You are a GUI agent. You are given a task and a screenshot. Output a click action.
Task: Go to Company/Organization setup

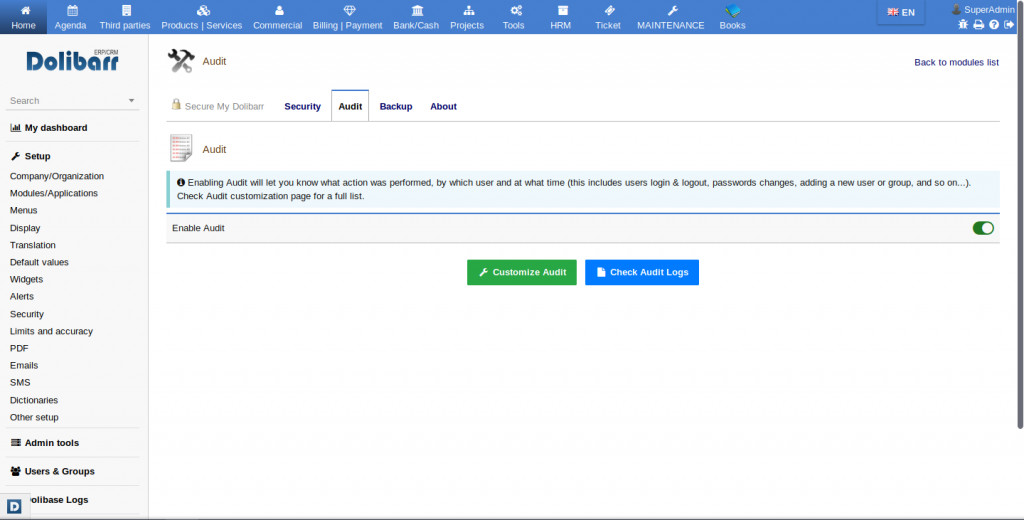coord(57,176)
